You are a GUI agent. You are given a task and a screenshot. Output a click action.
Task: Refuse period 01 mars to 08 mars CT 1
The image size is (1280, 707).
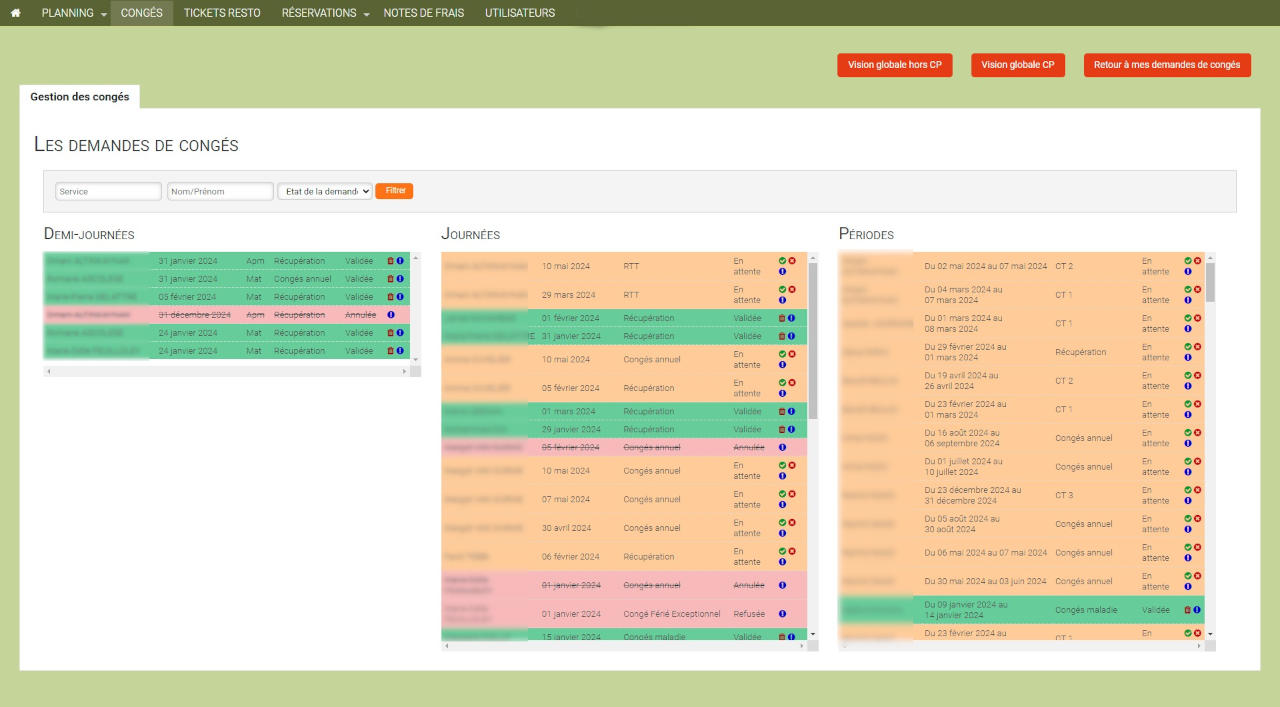1197,318
